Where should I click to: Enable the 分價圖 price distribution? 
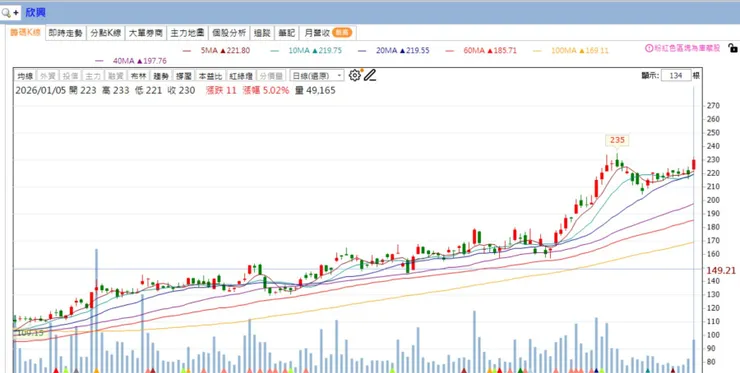coord(272,76)
